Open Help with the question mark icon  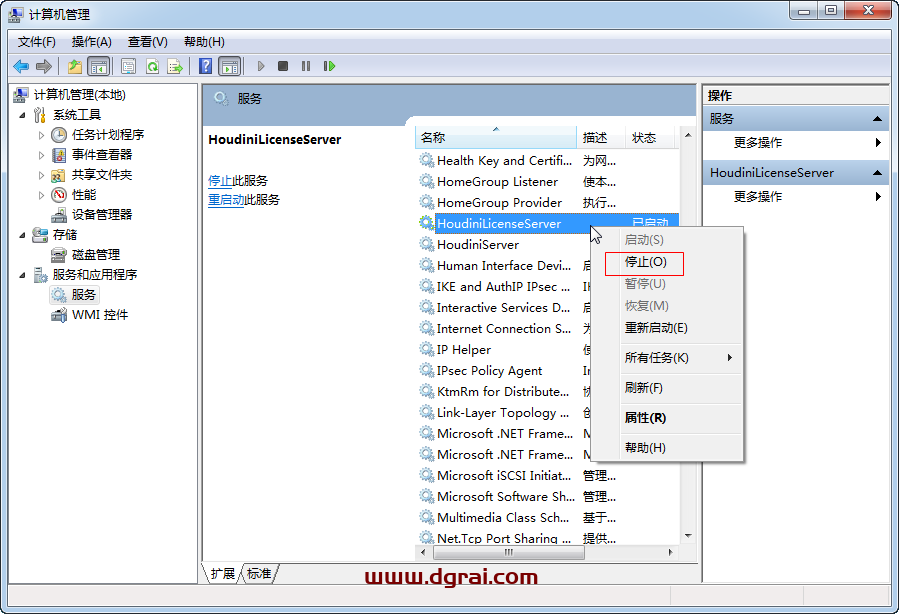(x=205, y=67)
